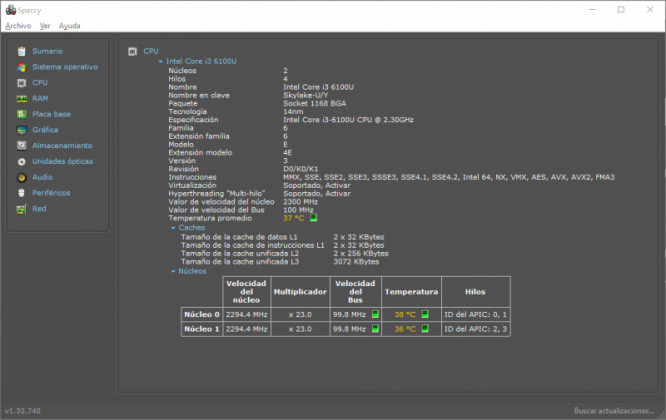Select the RAM section label
Viewport: 666px width, 420px height.
[x=40, y=99]
